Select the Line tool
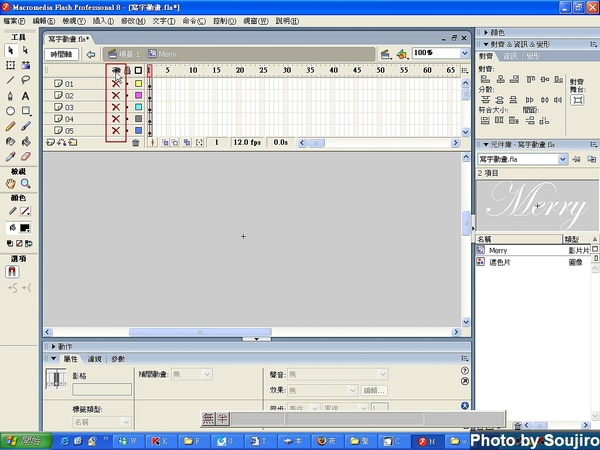Viewport: 600px width, 450px height. click(11, 80)
